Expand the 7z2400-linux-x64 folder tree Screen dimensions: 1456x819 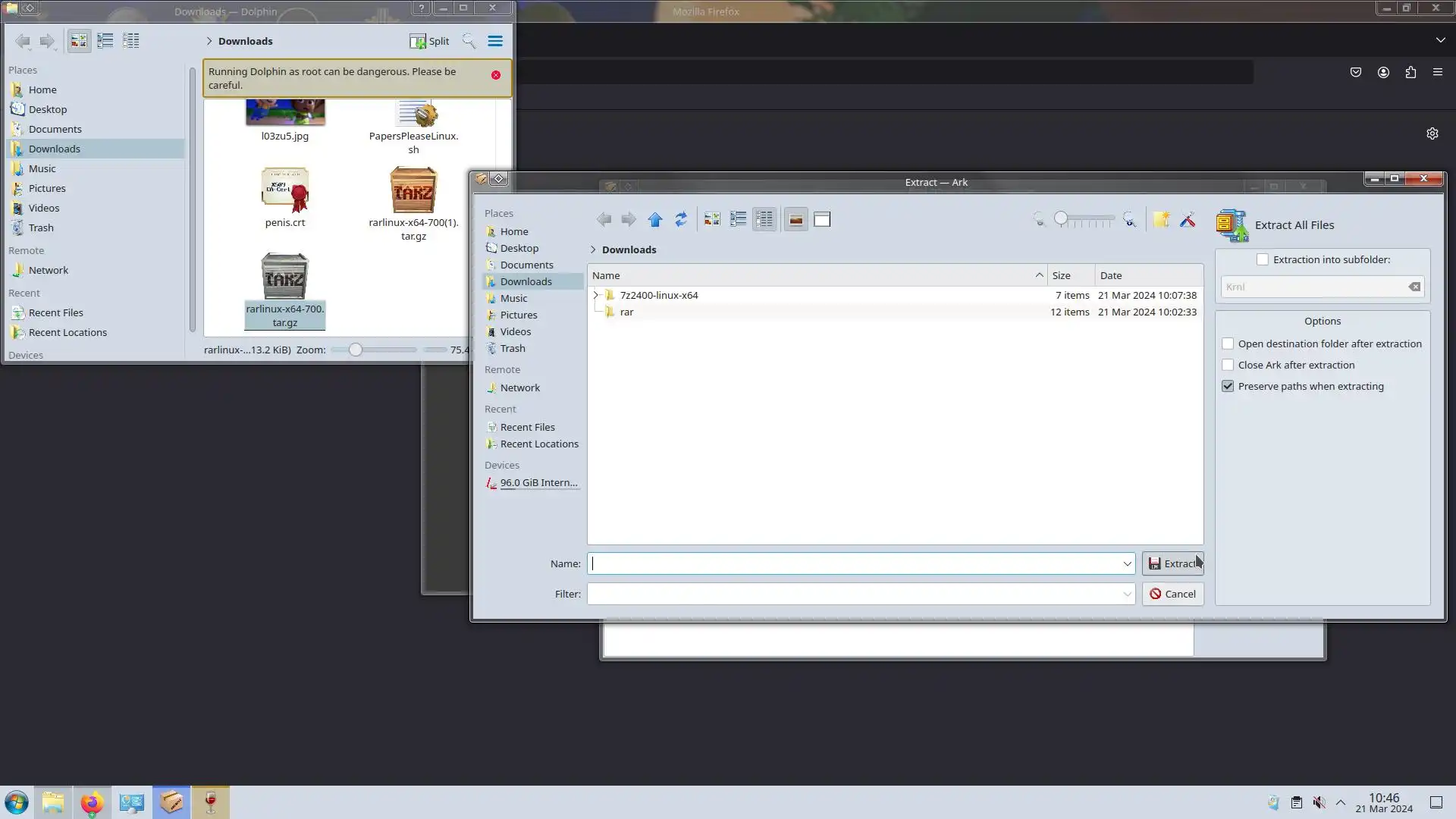pos(595,295)
